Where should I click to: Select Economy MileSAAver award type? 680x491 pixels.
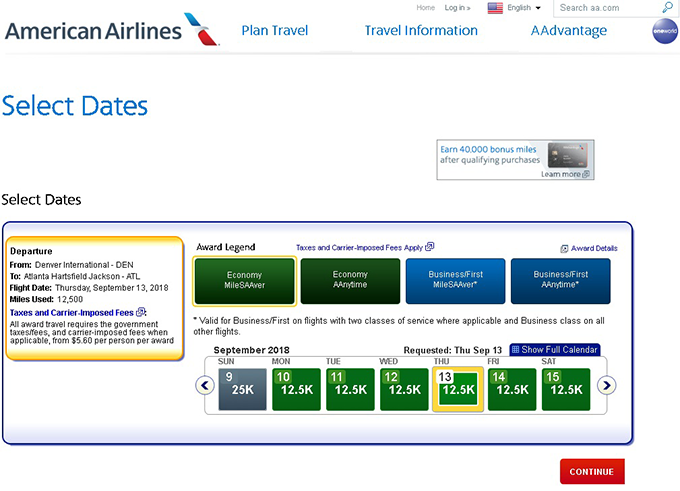[x=244, y=281]
